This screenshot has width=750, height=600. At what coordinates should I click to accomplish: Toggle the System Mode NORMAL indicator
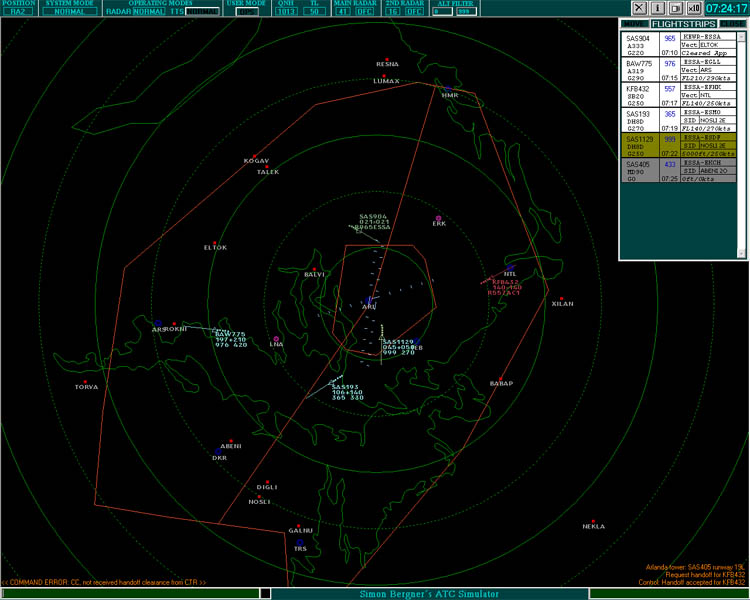tap(71, 12)
